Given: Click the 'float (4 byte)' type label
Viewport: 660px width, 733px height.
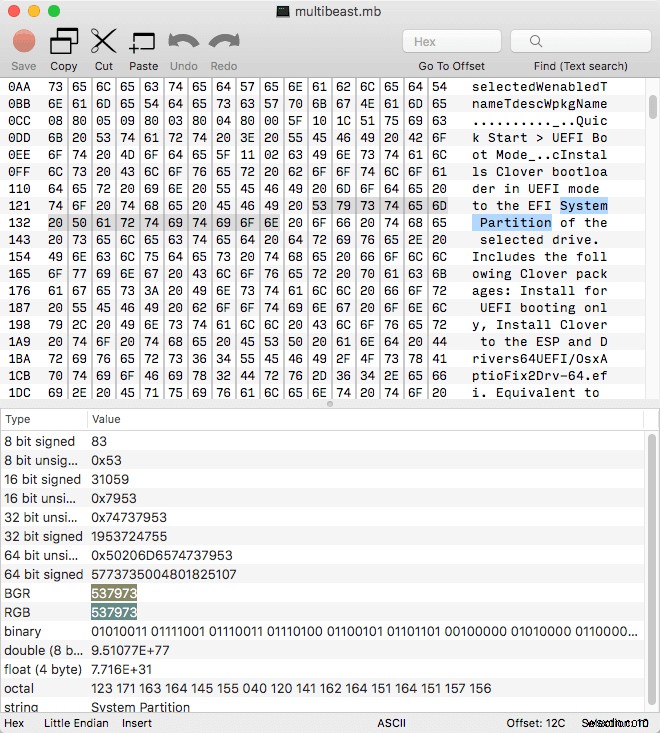Looking at the screenshot, I should click(x=43, y=669).
